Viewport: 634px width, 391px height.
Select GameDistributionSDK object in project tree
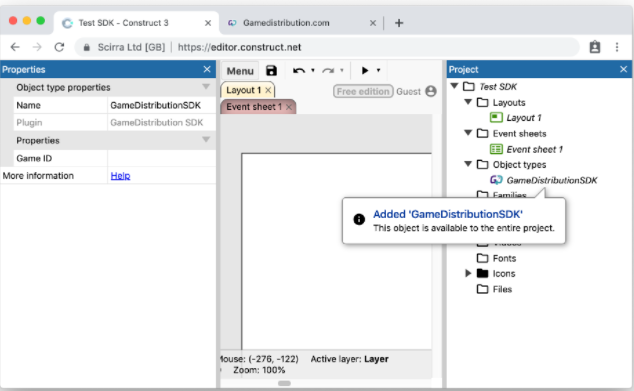tap(552, 180)
